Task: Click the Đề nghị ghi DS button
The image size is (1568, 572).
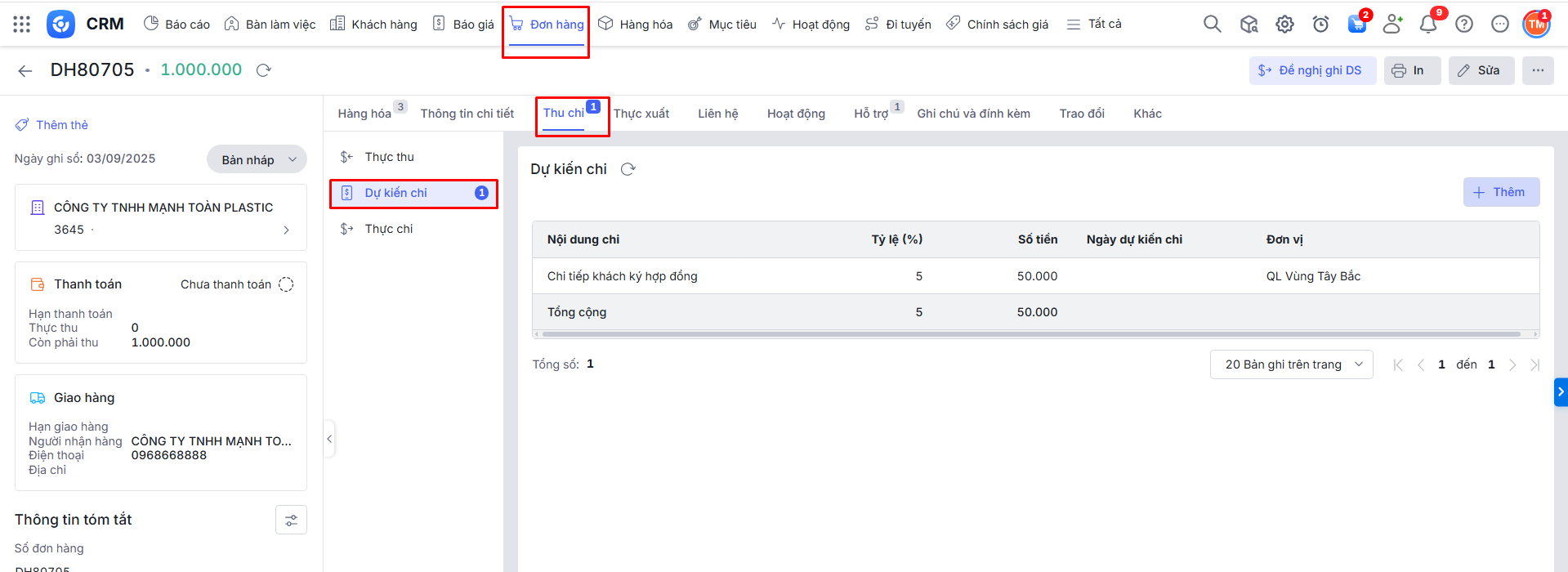Action: click(x=1311, y=70)
